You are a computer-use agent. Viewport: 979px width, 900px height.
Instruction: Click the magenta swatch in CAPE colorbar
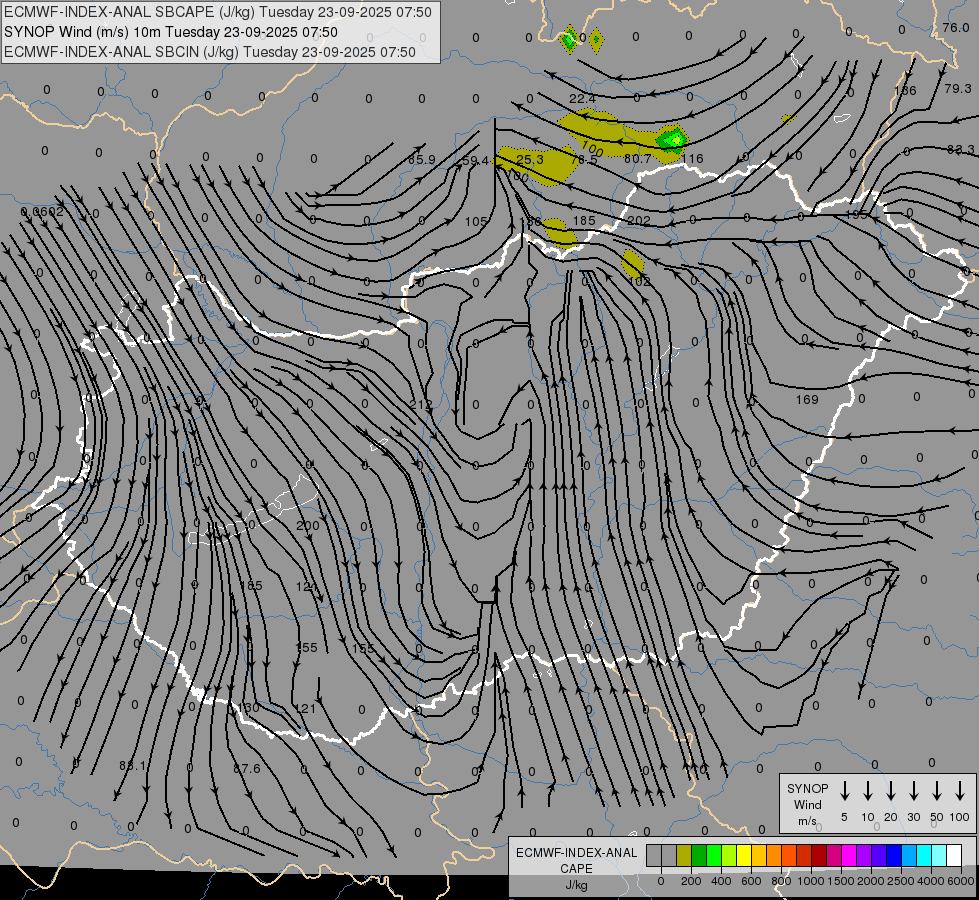tap(849, 855)
